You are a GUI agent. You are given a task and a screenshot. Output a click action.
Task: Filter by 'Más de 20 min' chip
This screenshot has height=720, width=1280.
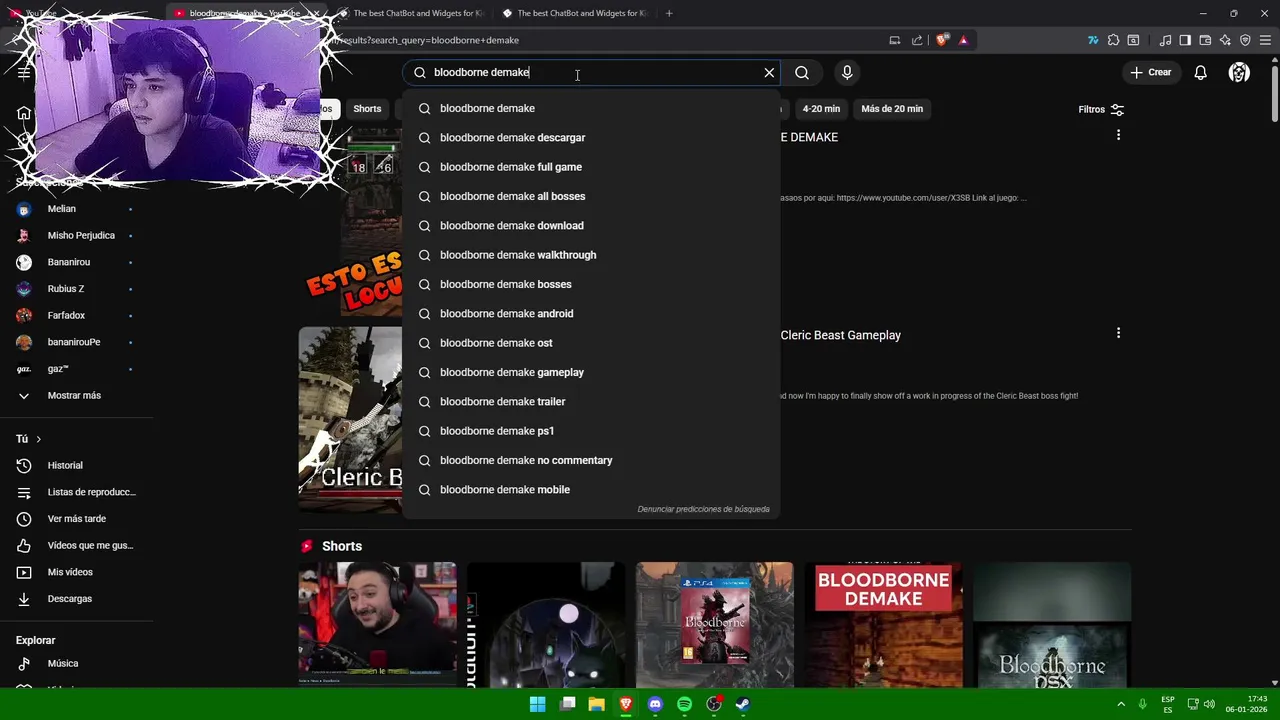(x=892, y=108)
